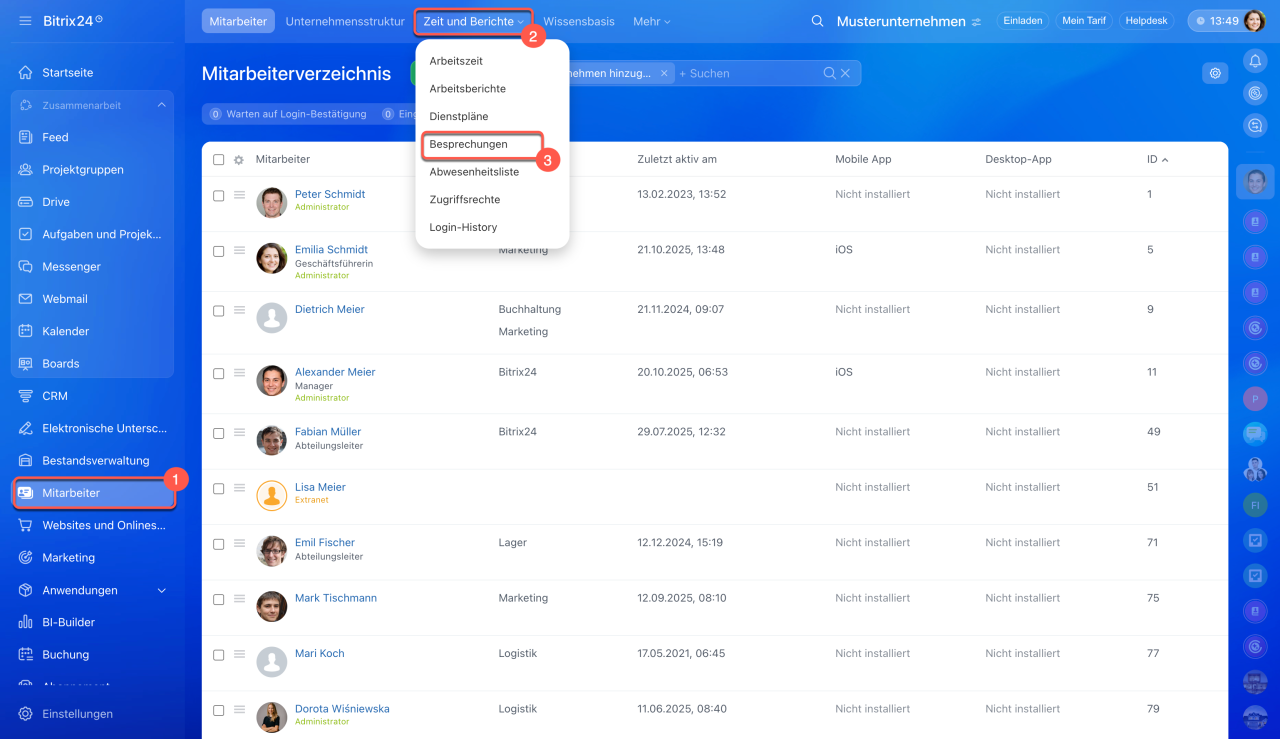
Task: Click the magnifier search icon in header
Action: (x=817, y=21)
